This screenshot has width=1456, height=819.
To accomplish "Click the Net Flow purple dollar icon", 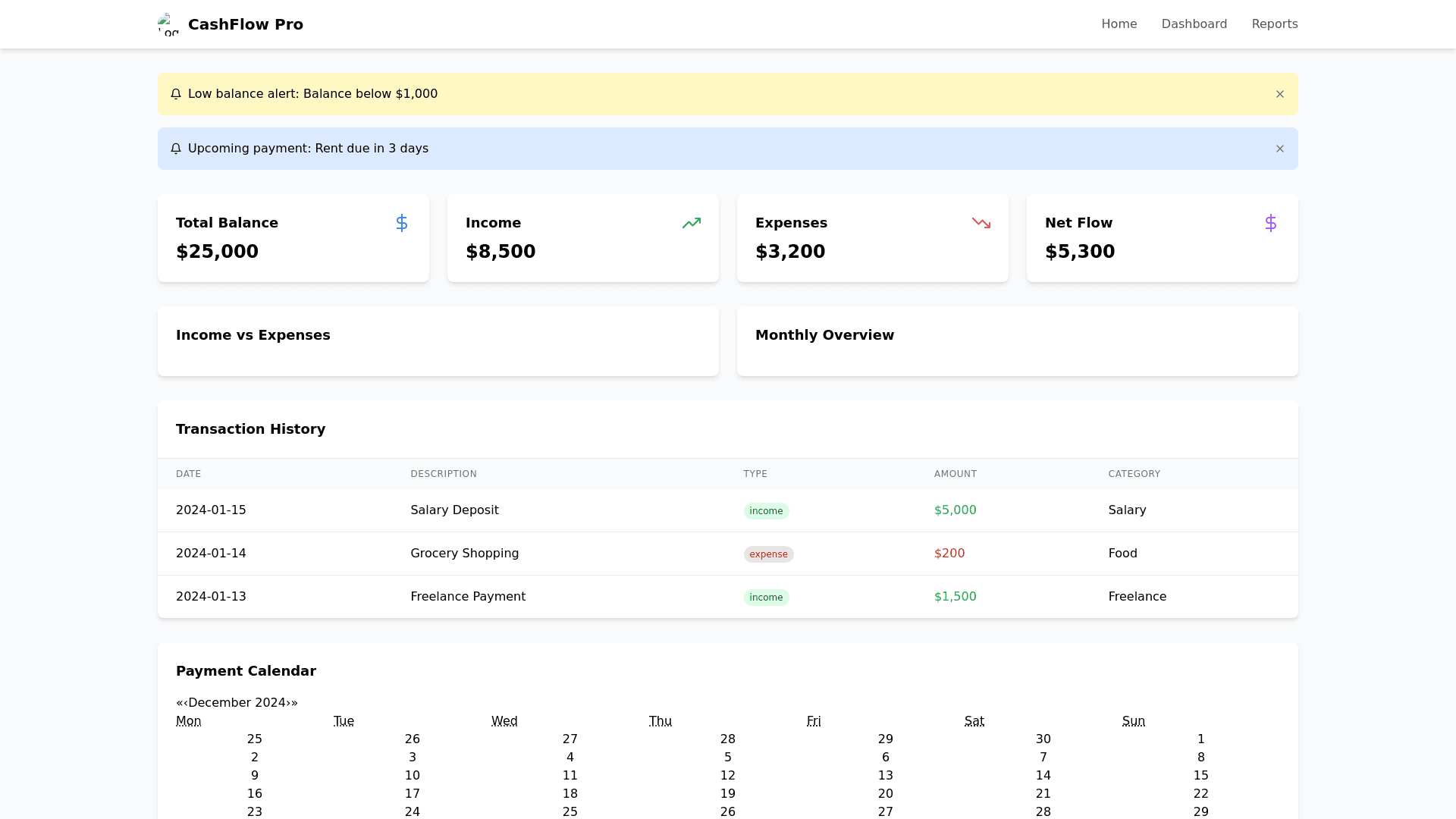I will [1270, 223].
